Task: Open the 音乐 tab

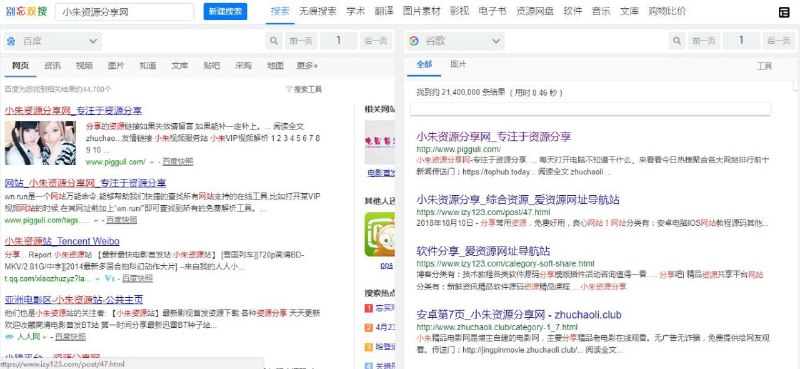Action: coord(601,11)
